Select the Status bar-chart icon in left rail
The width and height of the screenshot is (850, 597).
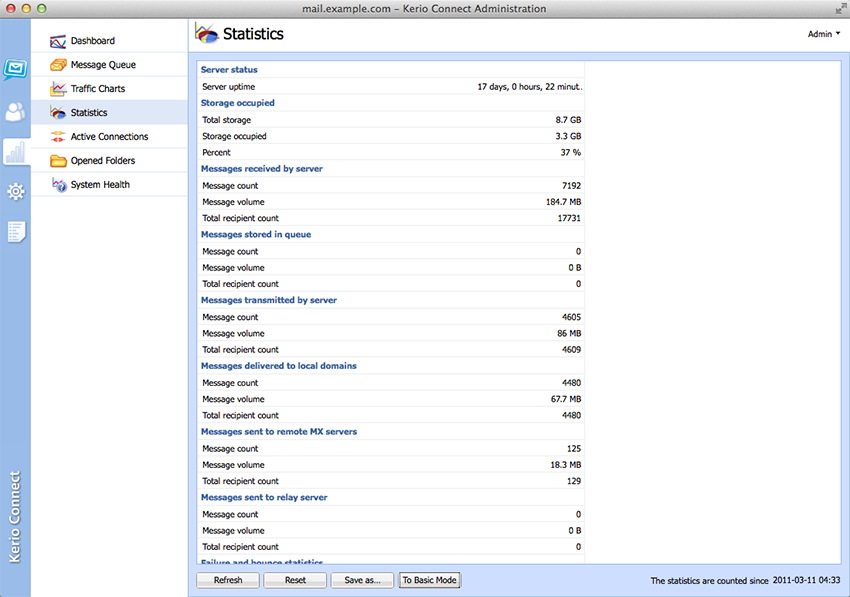click(x=15, y=151)
